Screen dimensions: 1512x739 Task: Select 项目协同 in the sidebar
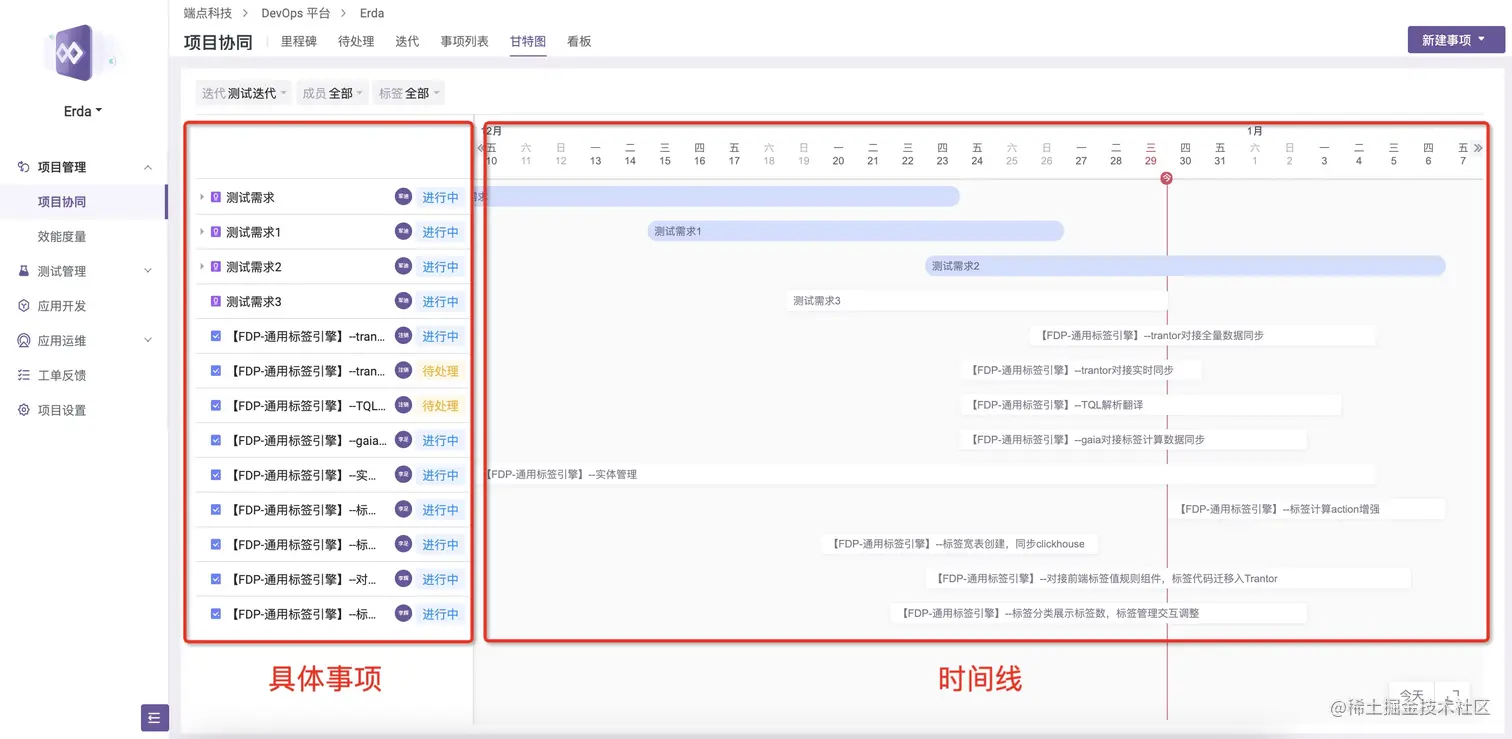(62, 202)
